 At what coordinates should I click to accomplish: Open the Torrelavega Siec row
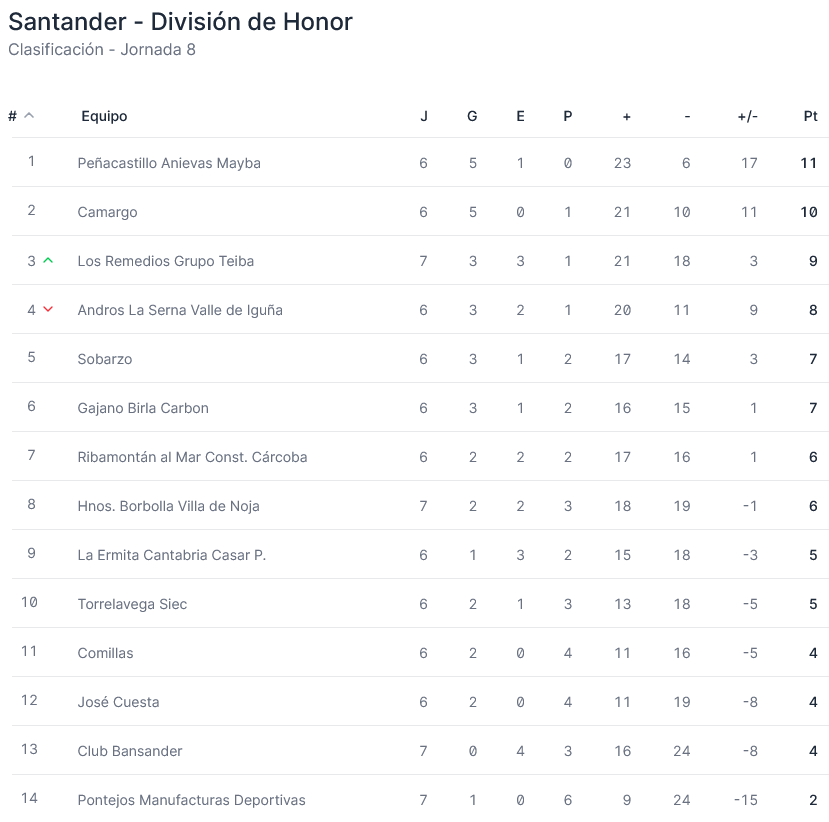tap(132, 604)
